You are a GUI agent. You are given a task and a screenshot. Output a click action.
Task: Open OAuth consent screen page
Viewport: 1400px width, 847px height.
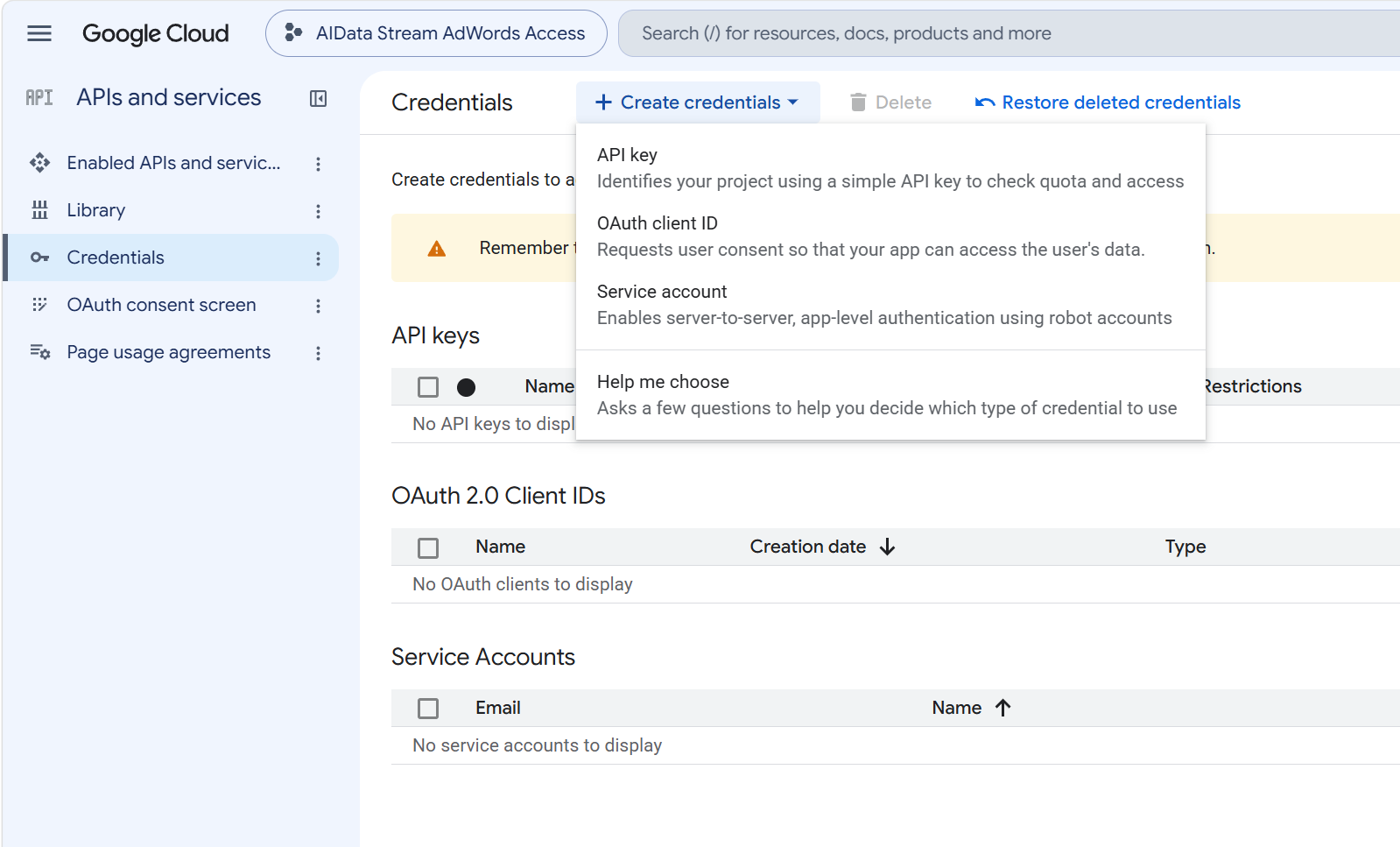tap(162, 305)
